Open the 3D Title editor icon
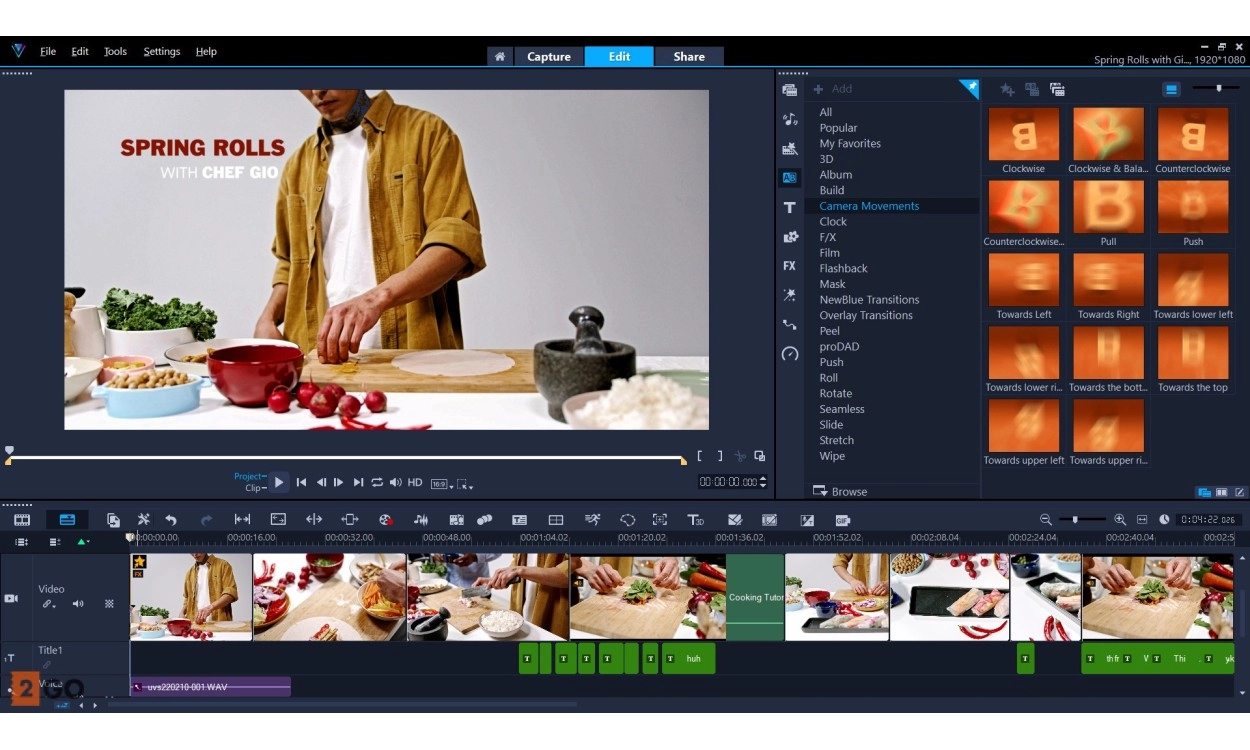This screenshot has width=1250, height=750. pos(695,520)
